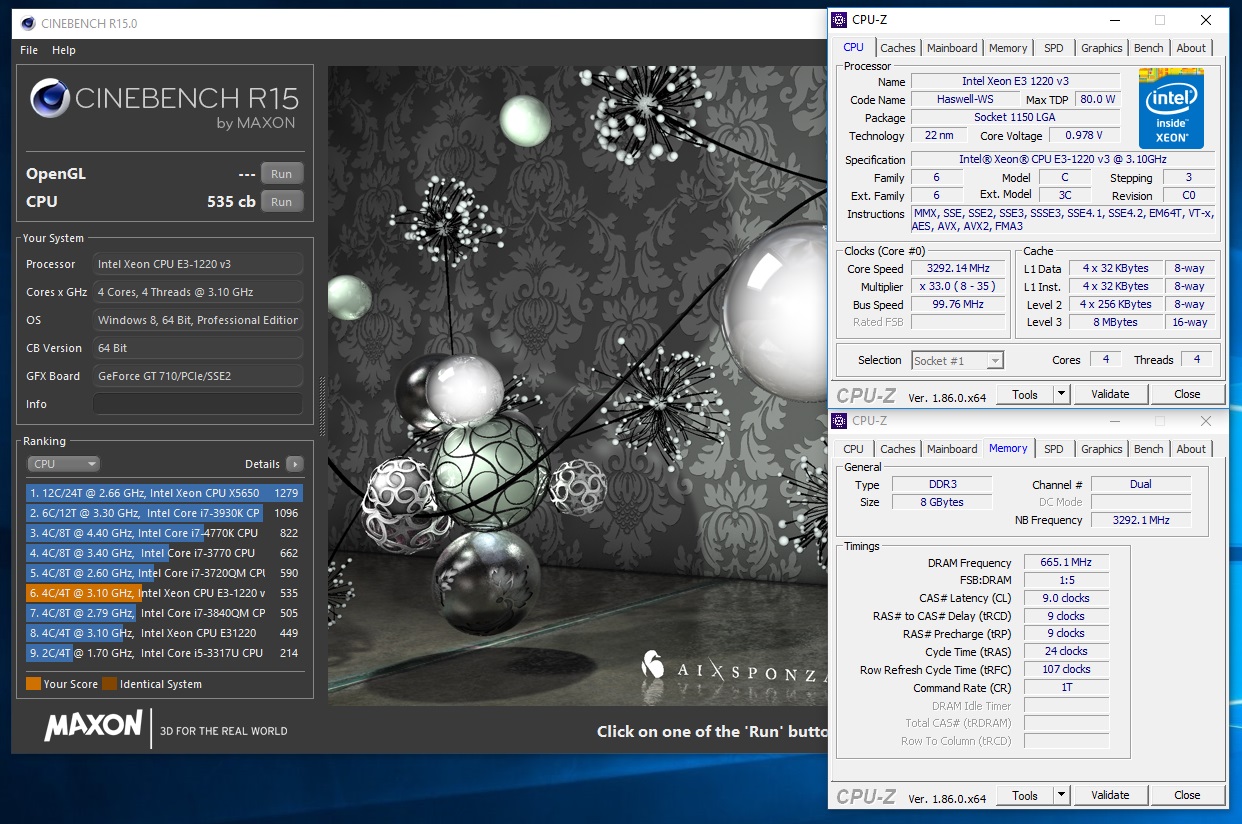Click Specification field Xeon E3-1220 v3

click(x=1063, y=160)
